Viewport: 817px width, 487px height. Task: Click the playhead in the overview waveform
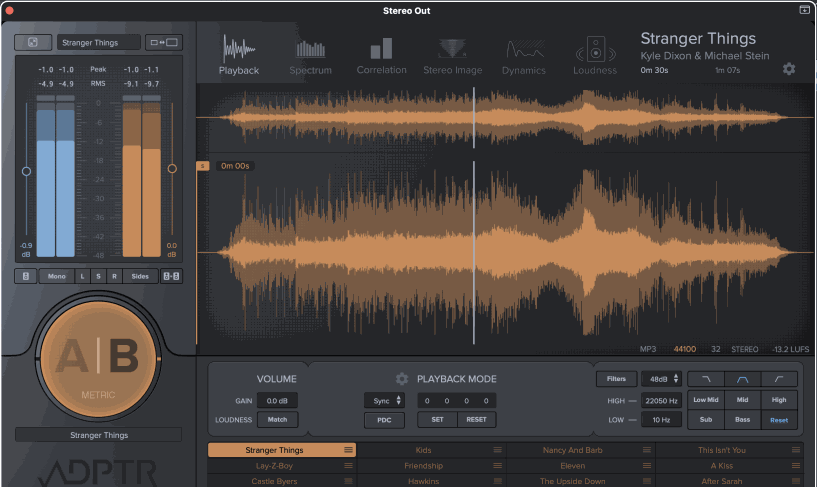[x=474, y=118]
